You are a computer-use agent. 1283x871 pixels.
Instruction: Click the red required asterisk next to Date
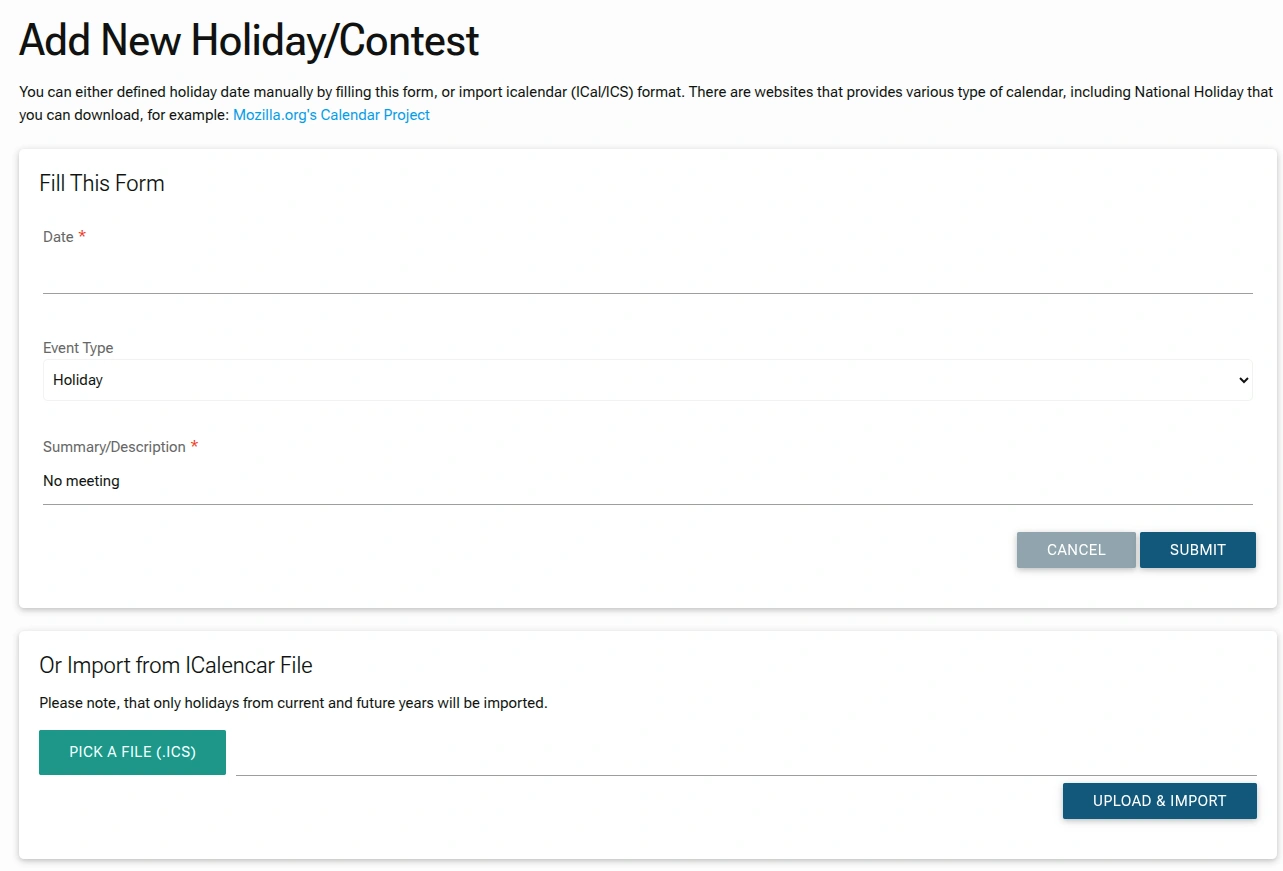point(82,236)
